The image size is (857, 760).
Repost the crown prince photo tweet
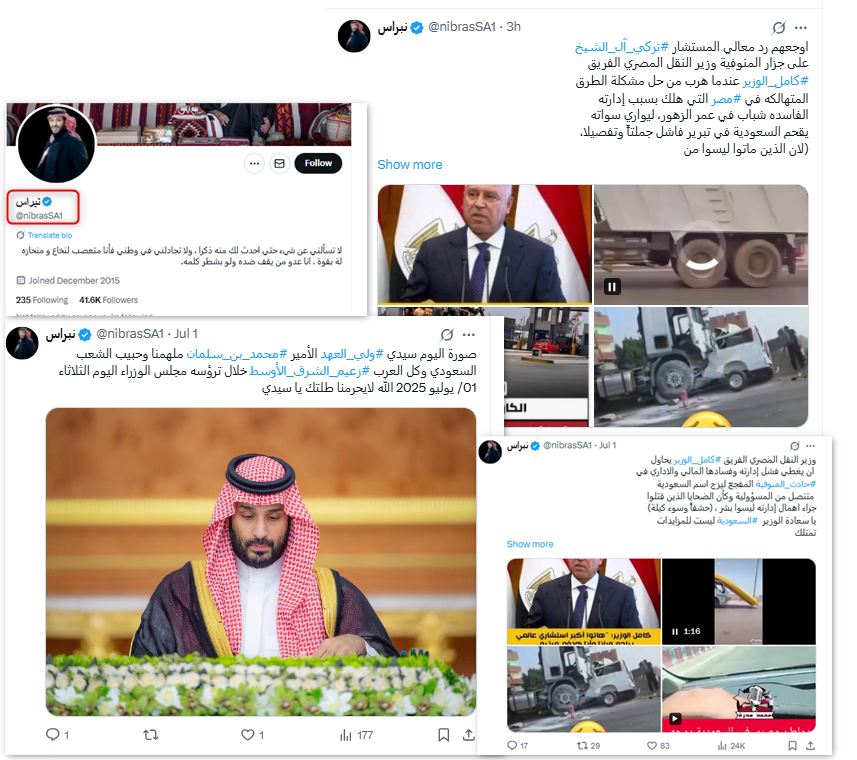[x=151, y=735]
